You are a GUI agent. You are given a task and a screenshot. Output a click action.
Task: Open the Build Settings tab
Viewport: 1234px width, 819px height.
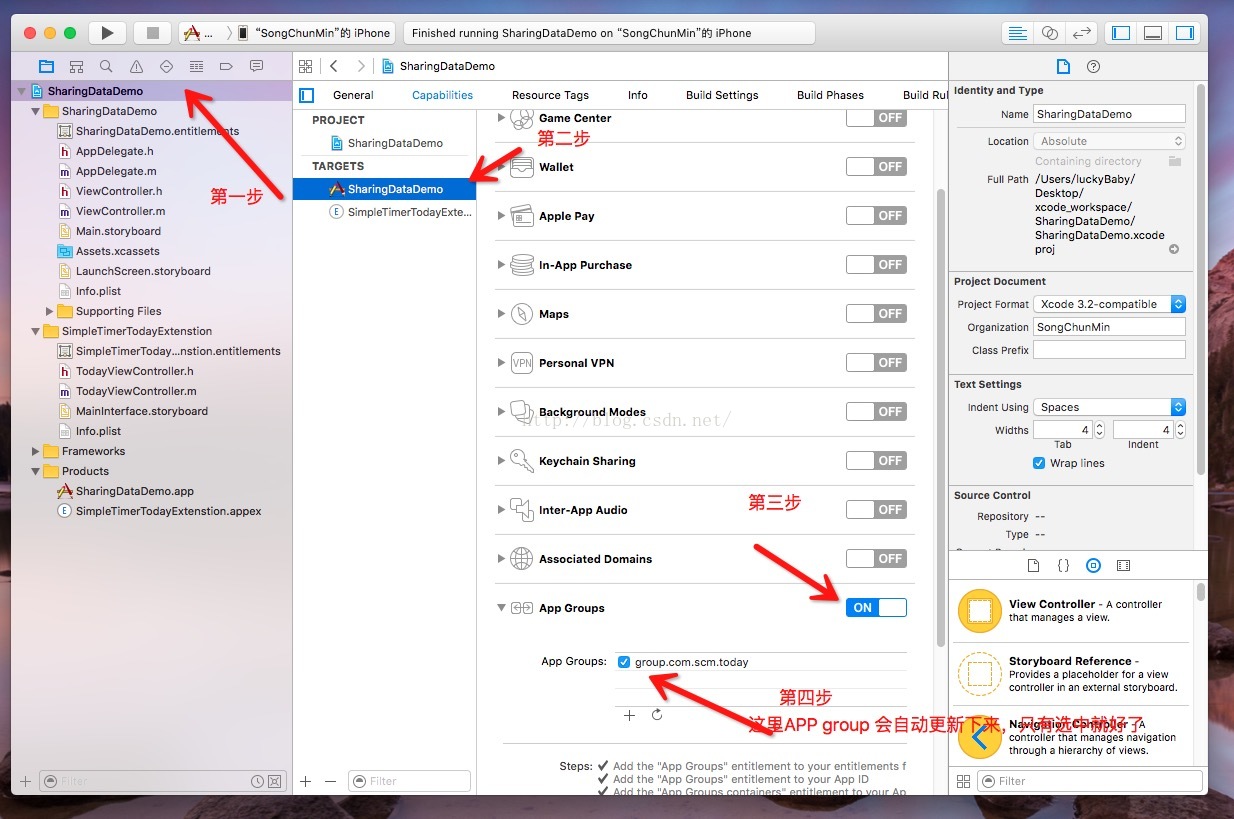click(x=722, y=95)
